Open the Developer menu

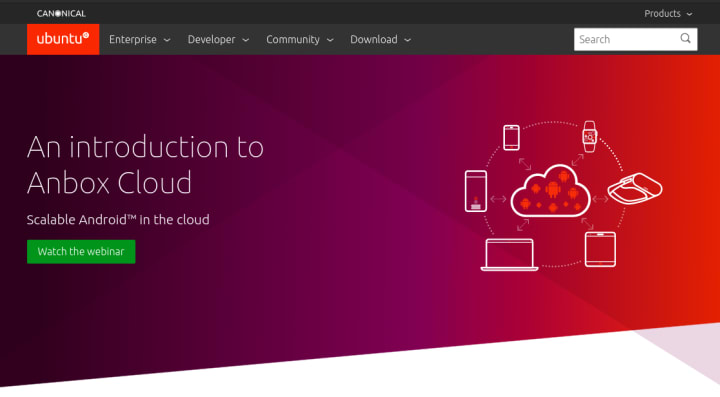[x=218, y=39]
